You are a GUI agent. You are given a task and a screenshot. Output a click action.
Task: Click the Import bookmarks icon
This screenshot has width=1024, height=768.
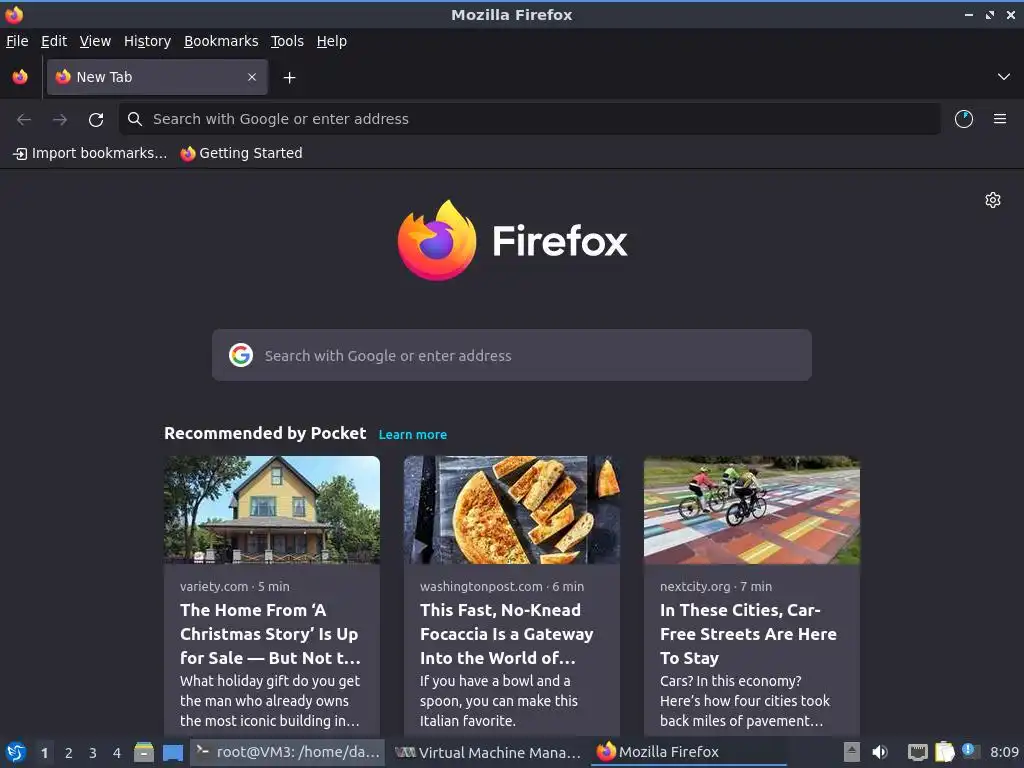20,153
